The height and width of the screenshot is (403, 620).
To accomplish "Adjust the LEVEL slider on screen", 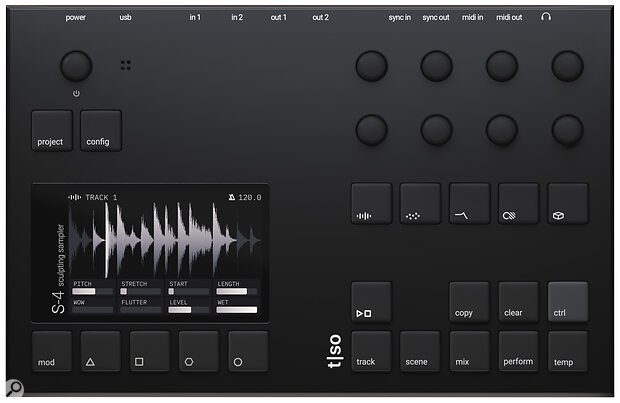I will [189, 310].
